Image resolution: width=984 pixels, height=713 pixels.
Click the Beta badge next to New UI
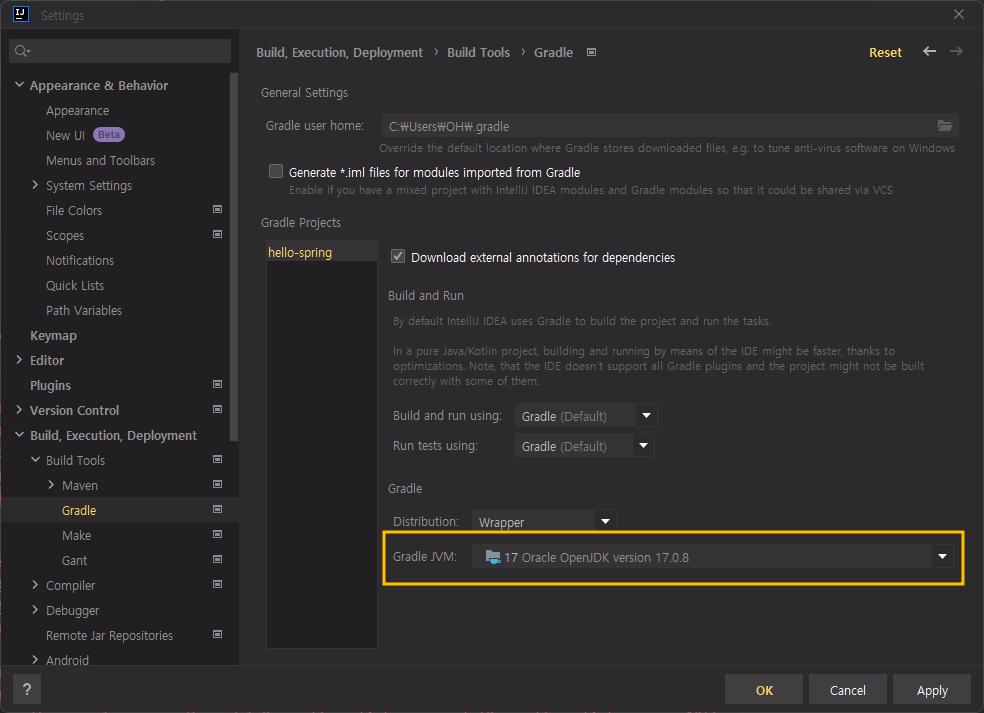tap(109, 135)
